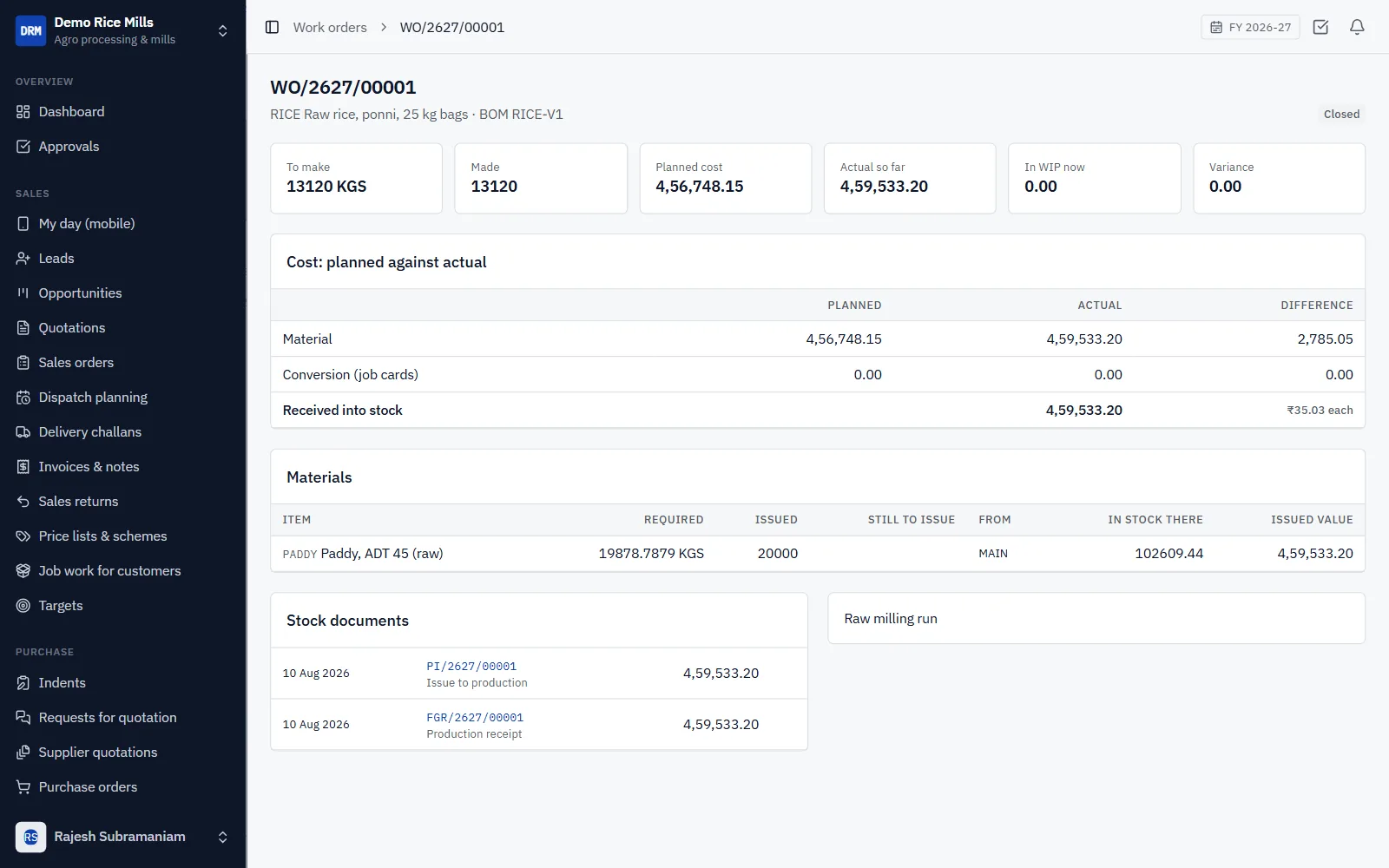
Task: Click the 102609.44 in-stock value
Action: point(1168,554)
